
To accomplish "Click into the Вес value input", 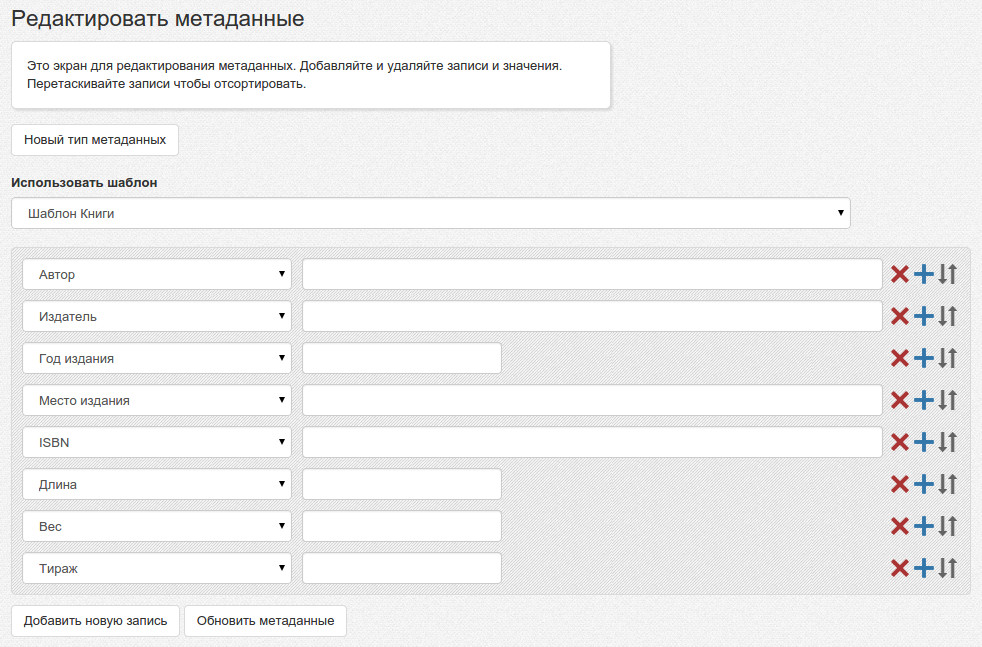I will pos(401,526).
